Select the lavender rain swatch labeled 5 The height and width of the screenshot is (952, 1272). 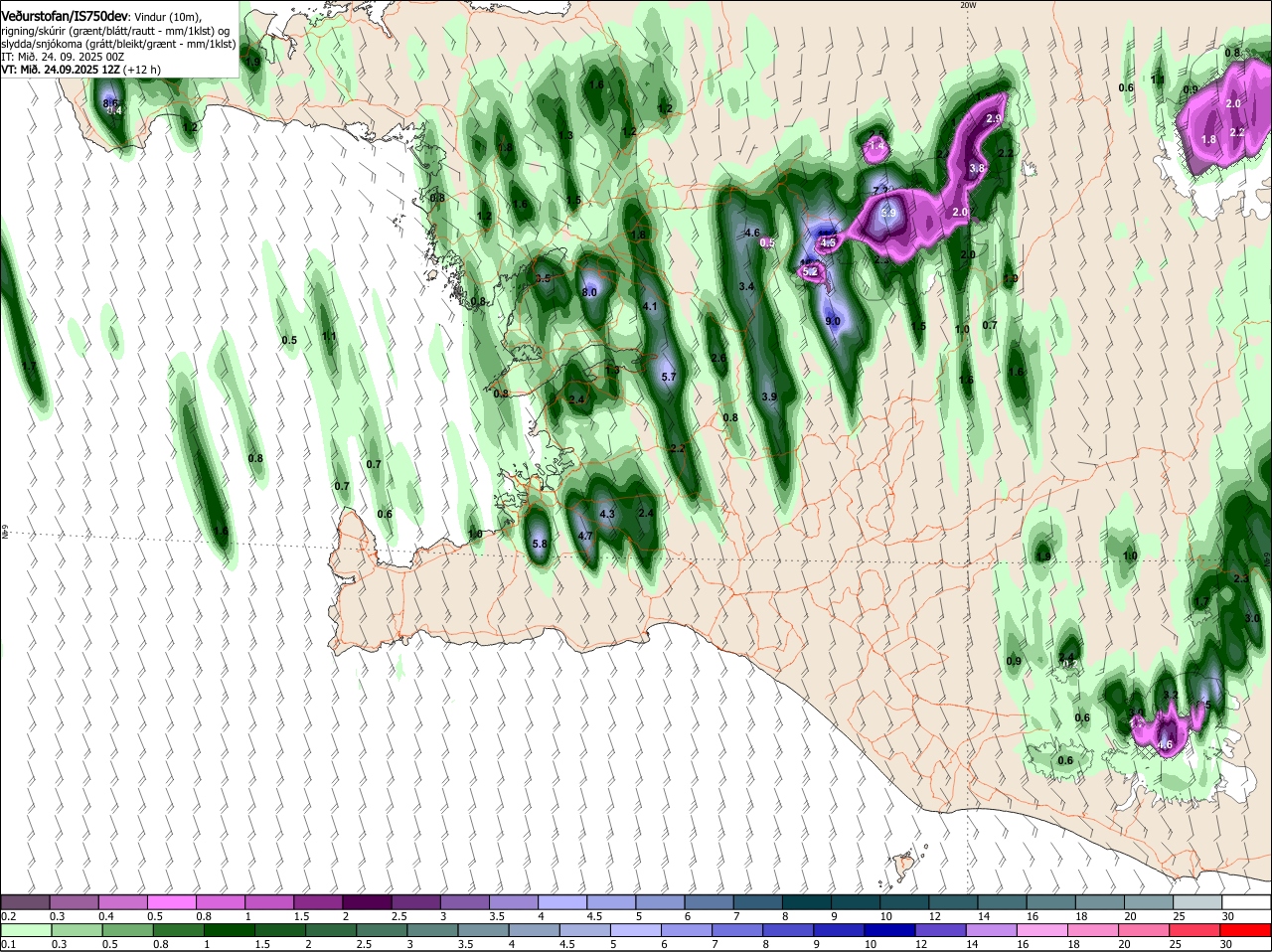636,930
